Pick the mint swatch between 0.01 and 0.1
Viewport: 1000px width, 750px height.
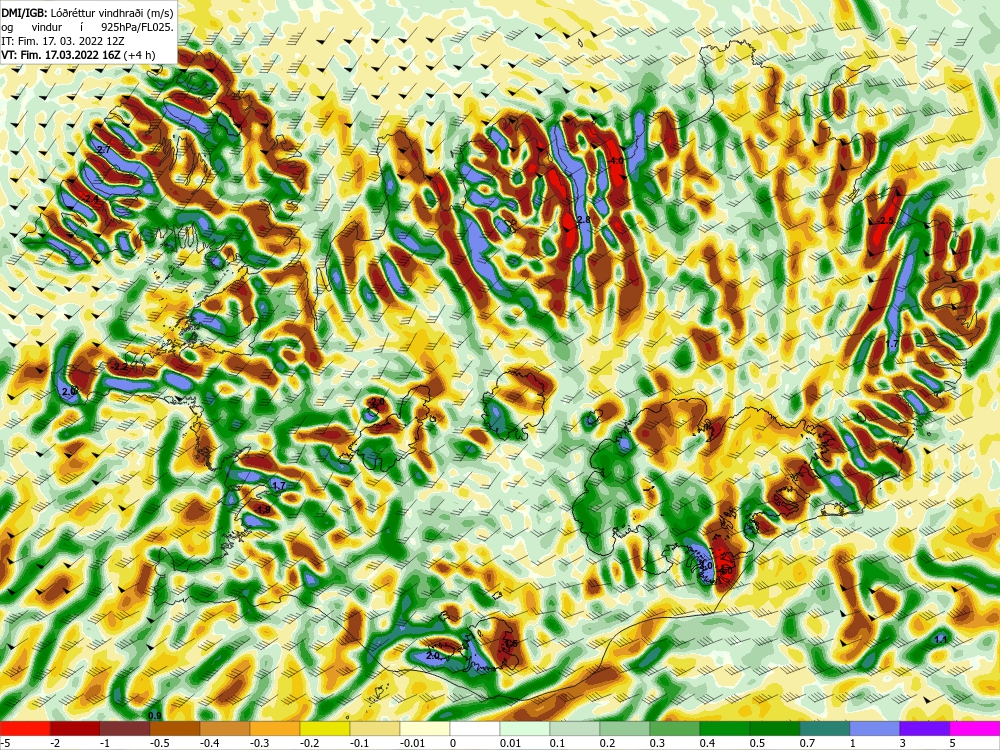pos(525,728)
